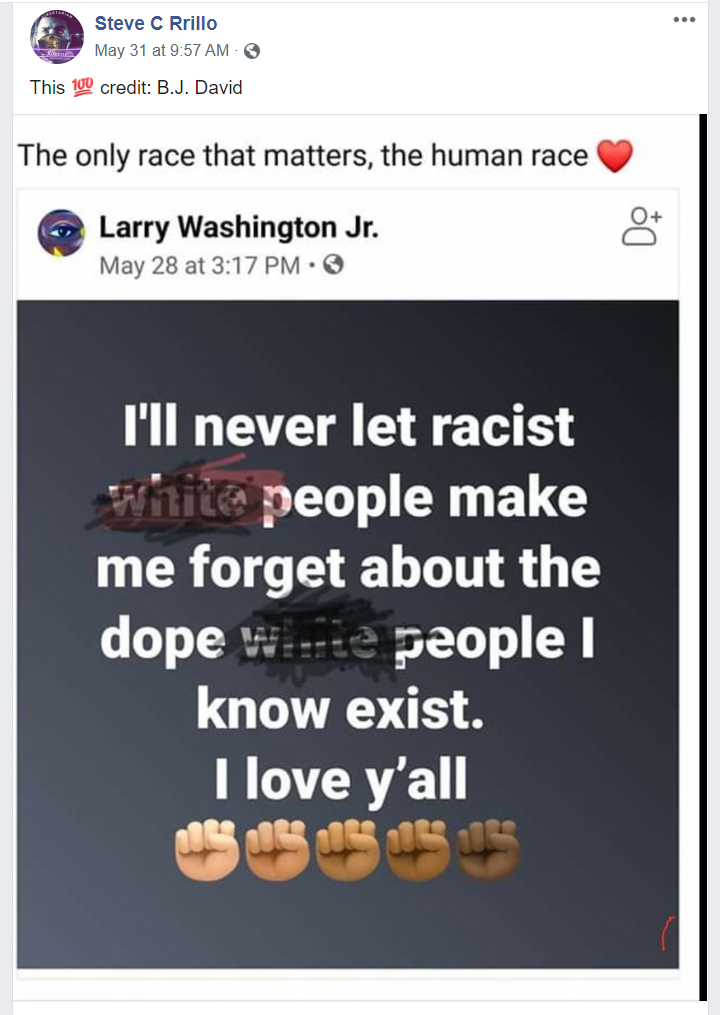Click globe icon next to May 28
Viewport: 720px width, 1015px height.
click(333, 265)
